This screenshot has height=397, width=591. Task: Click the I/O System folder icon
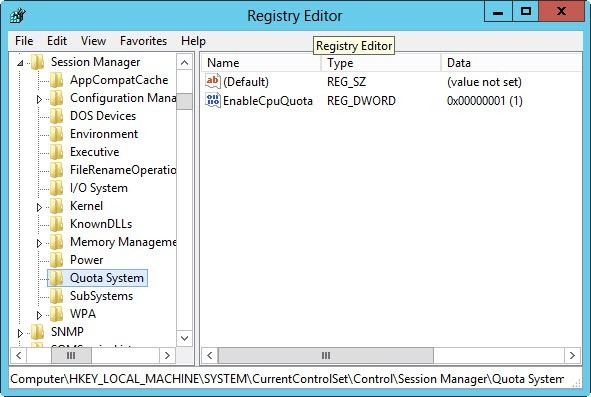tap(57, 188)
